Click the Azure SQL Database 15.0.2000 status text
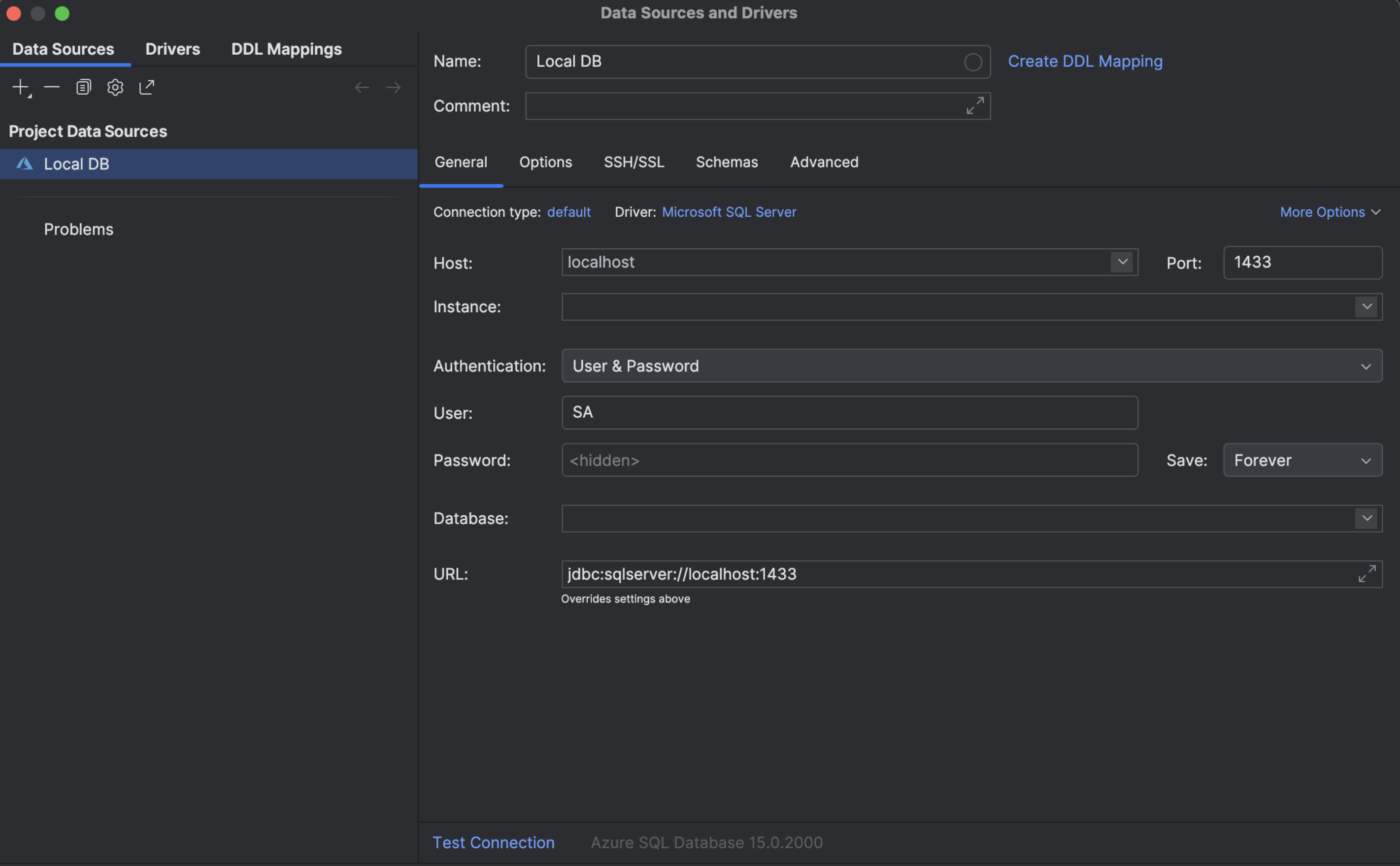This screenshot has width=1400, height=866. coord(706,842)
